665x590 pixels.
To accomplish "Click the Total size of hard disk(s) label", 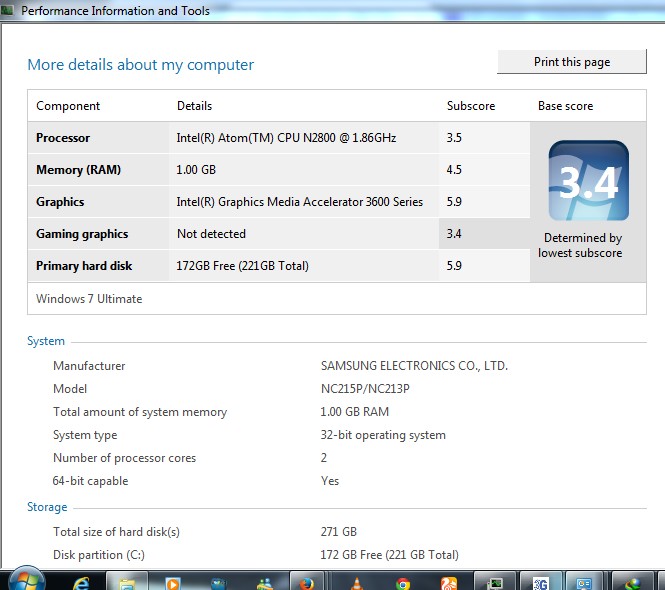I will 116,532.
